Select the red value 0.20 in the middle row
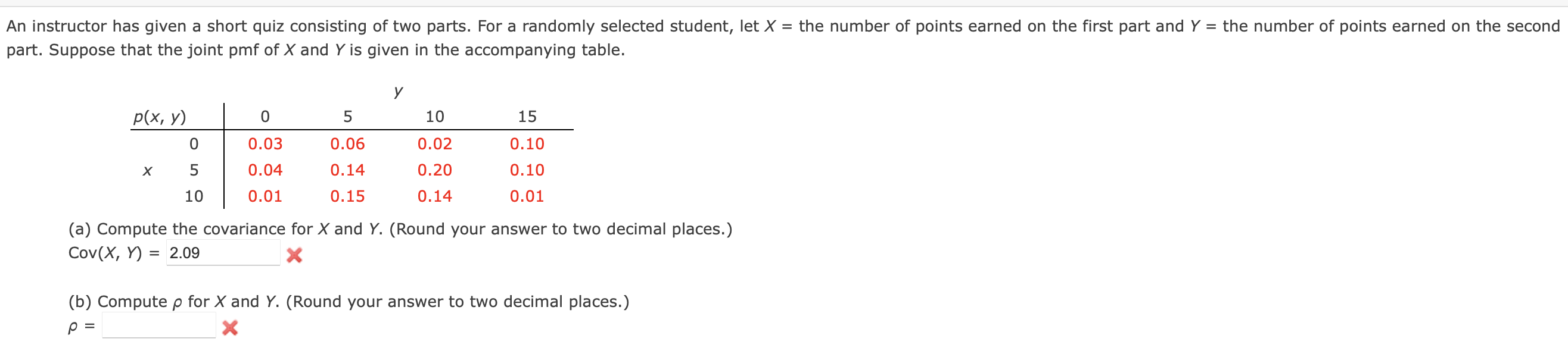 434,170
